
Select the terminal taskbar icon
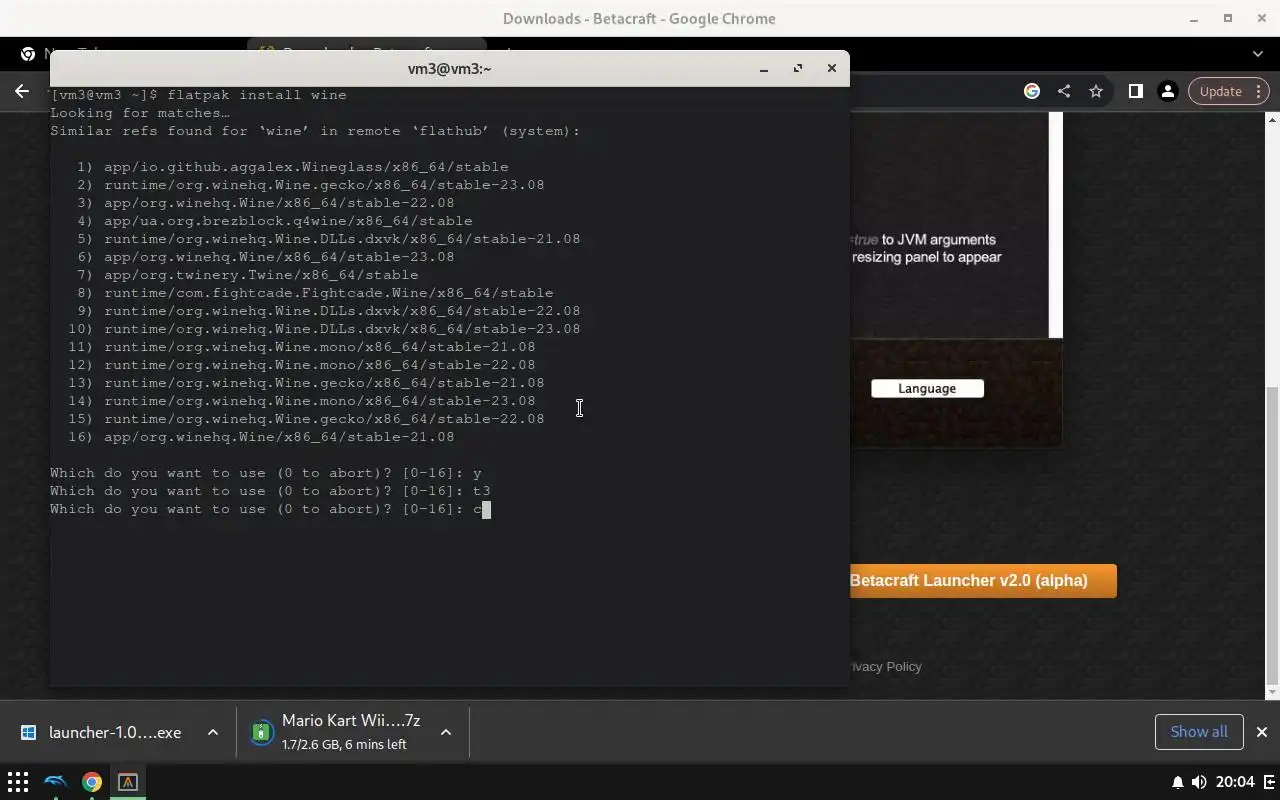pyautogui.click(x=128, y=782)
